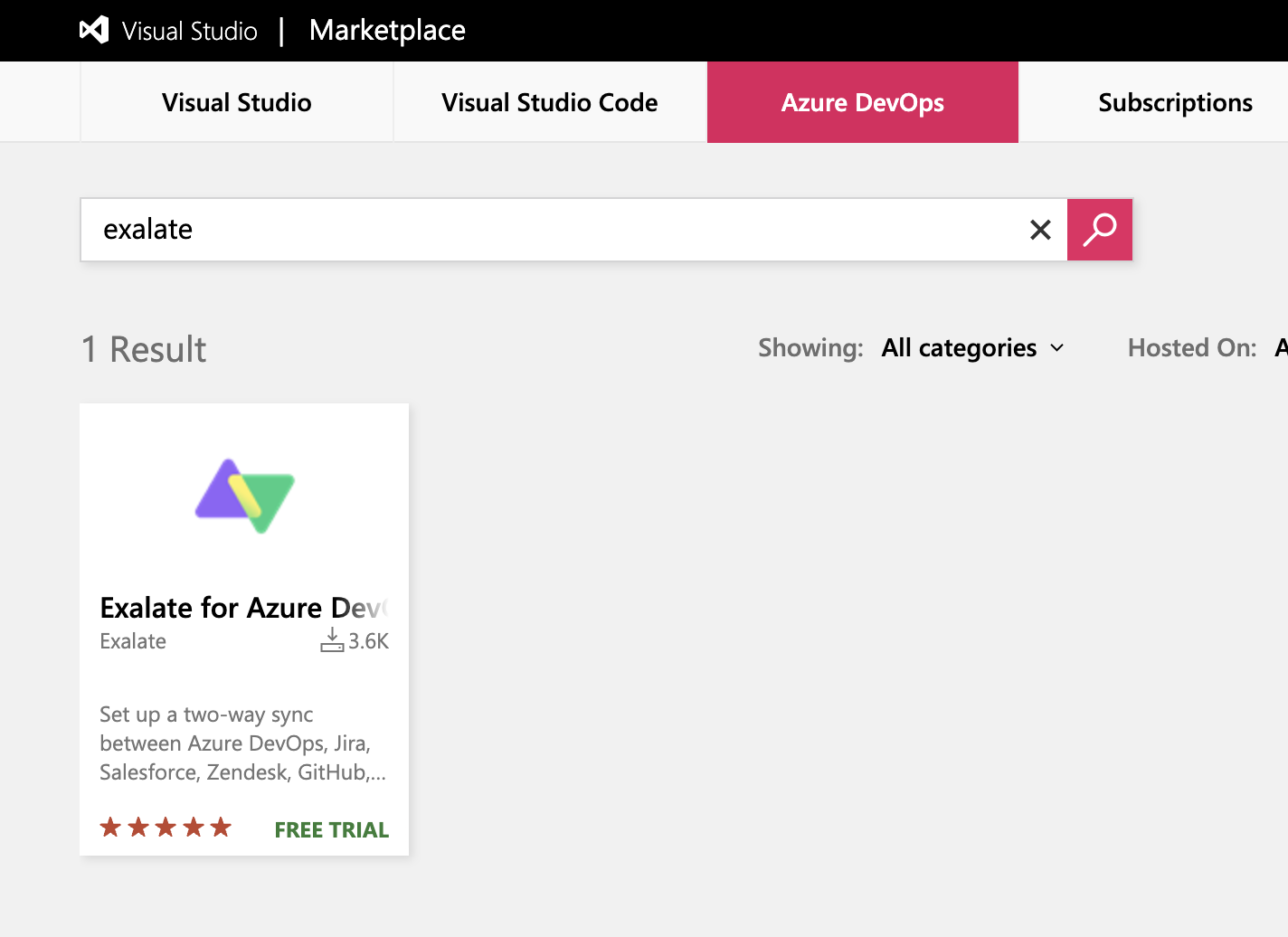The image size is (1288, 937).
Task: Click the fifth rating star
Action: click(x=220, y=826)
